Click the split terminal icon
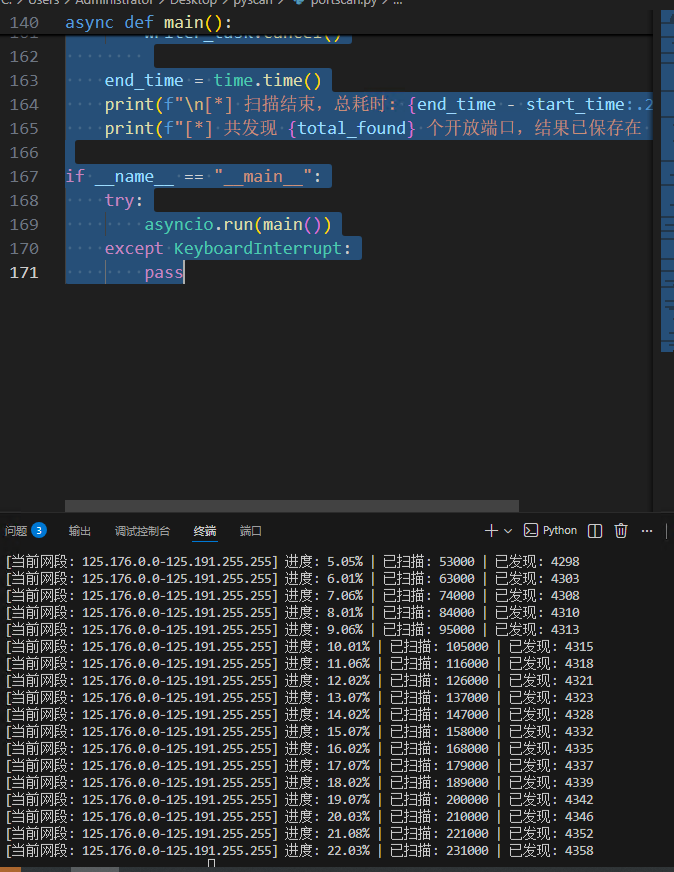 coord(594,531)
